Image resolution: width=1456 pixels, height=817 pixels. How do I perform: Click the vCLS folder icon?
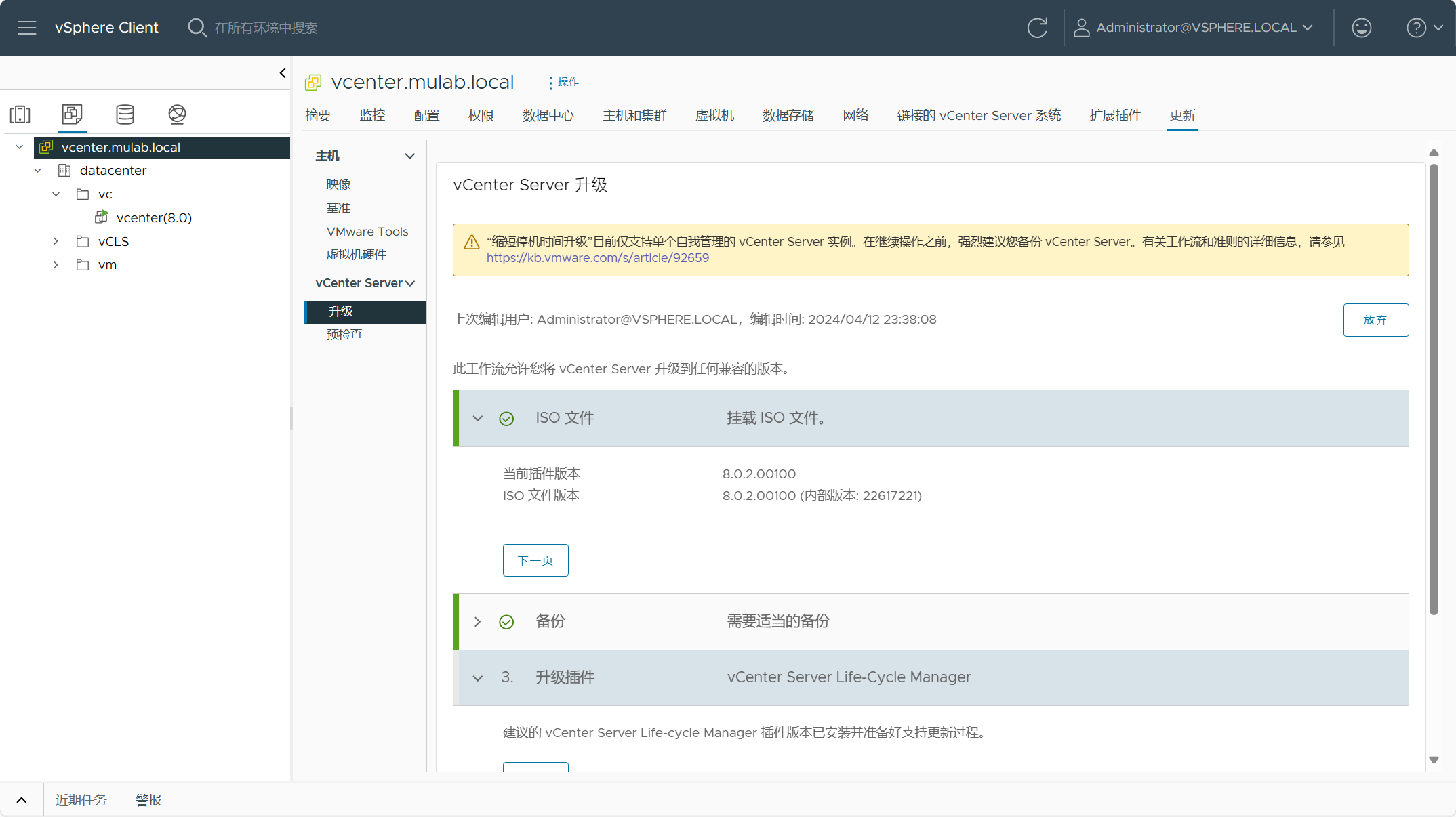point(83,241)
